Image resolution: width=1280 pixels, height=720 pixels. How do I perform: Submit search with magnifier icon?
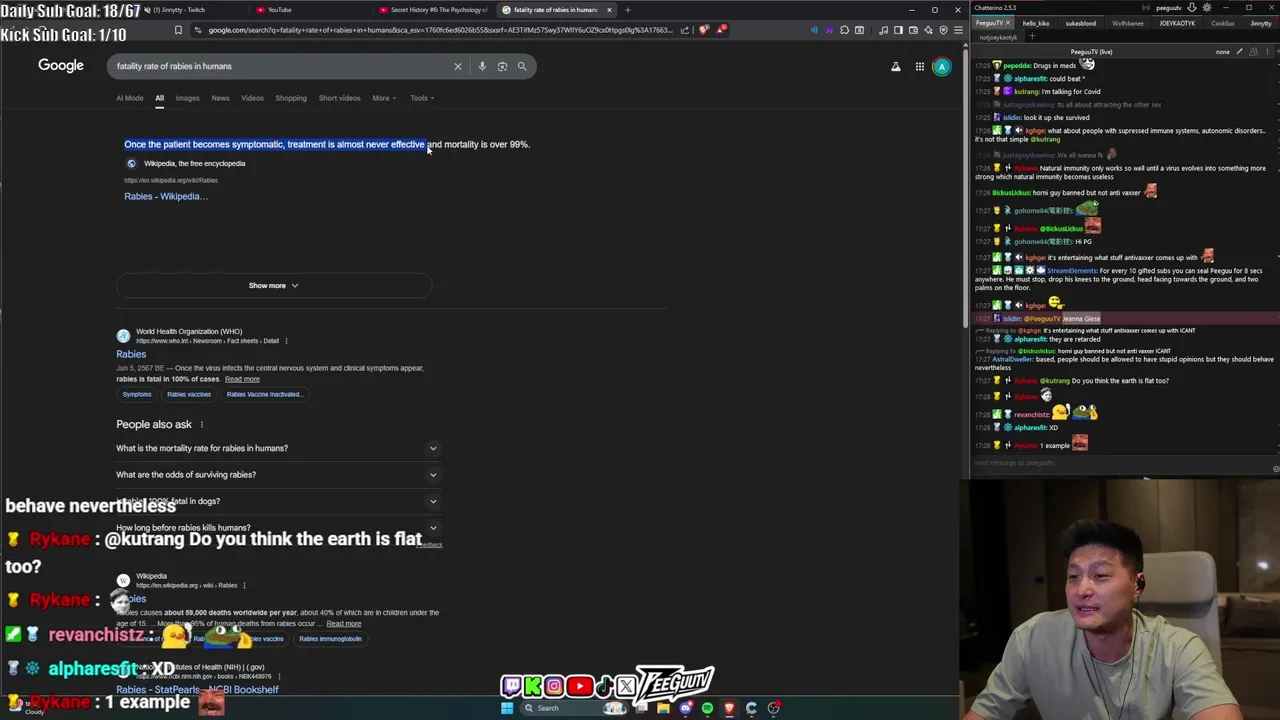tap(522, 66)
